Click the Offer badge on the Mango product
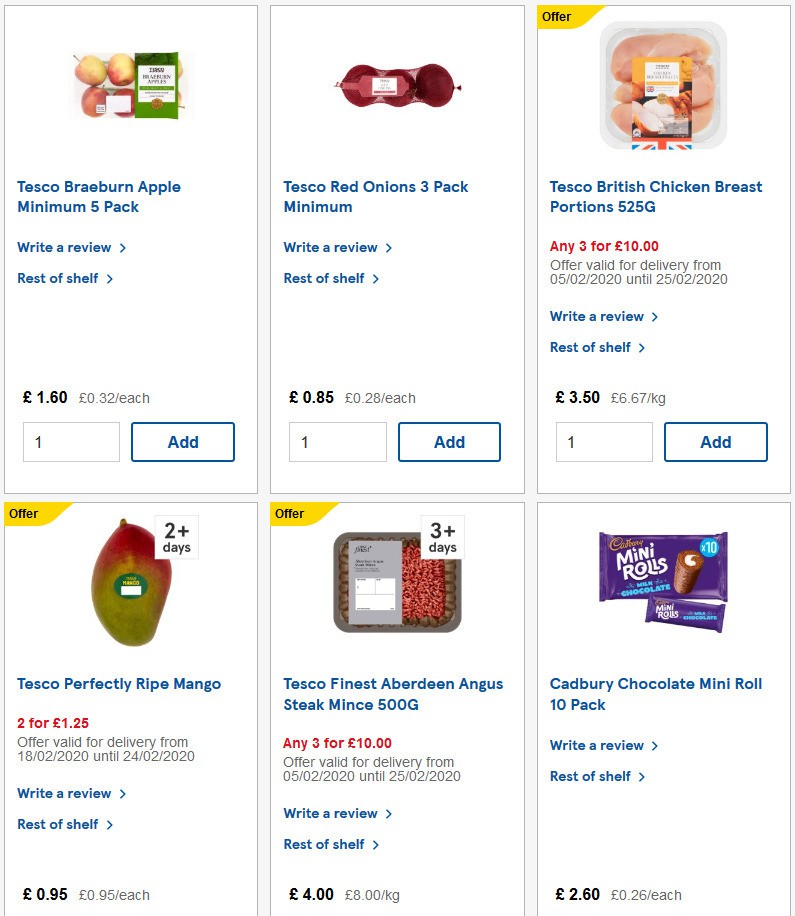795x916 pixels. (x=23, y=513)
